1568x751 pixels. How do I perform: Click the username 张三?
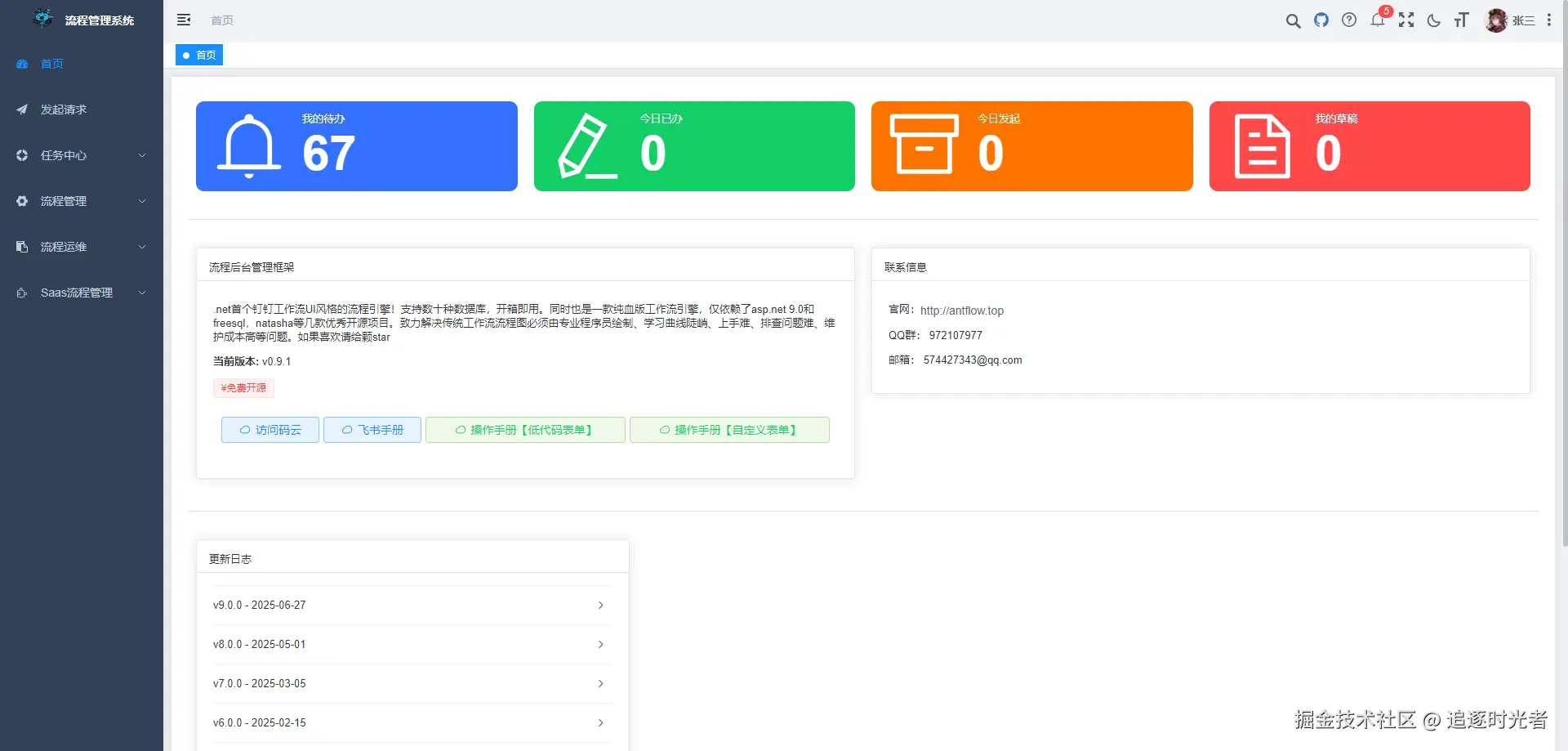point(1523,20)
